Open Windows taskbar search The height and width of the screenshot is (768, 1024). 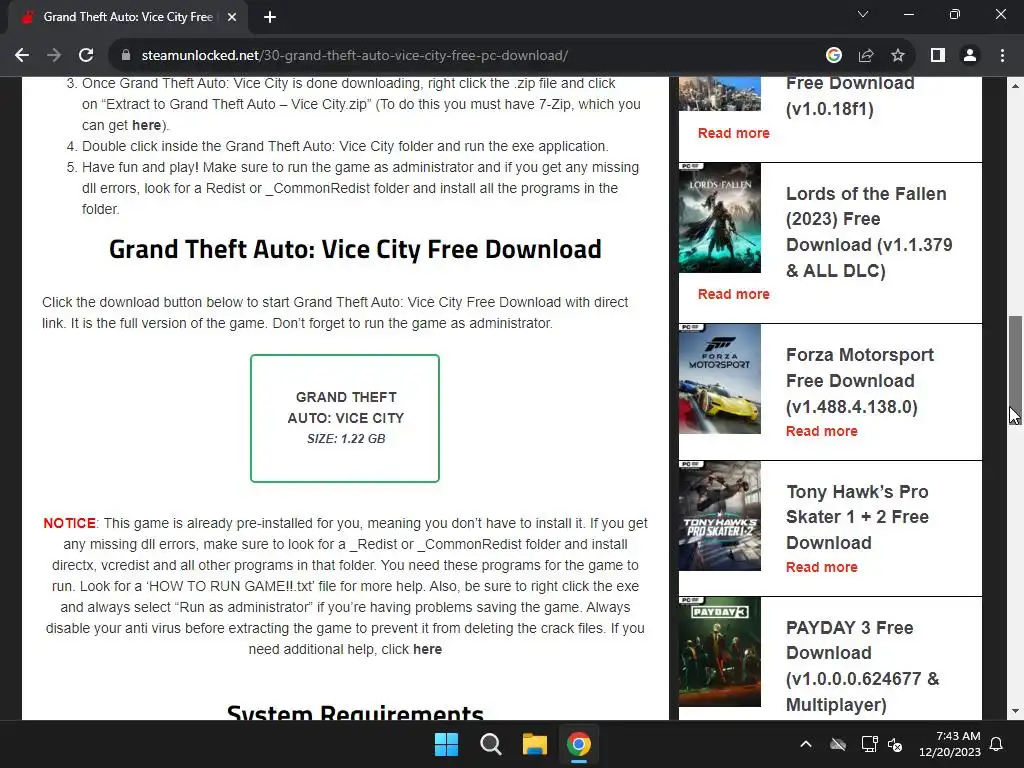click(490, 744)
